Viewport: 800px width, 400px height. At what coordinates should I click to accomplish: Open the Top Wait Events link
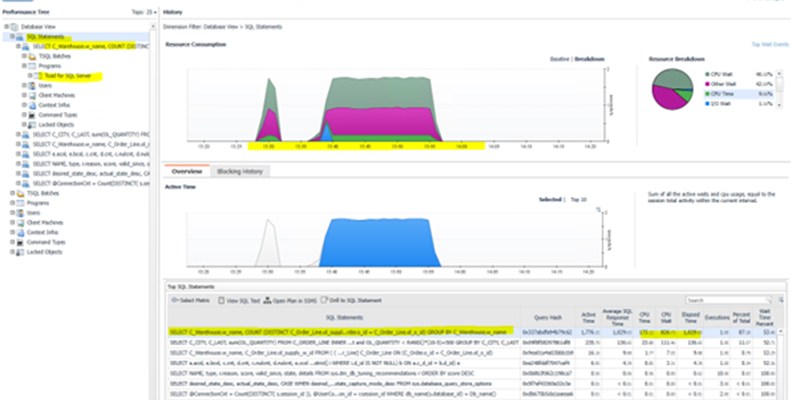(x=770, y=45)
